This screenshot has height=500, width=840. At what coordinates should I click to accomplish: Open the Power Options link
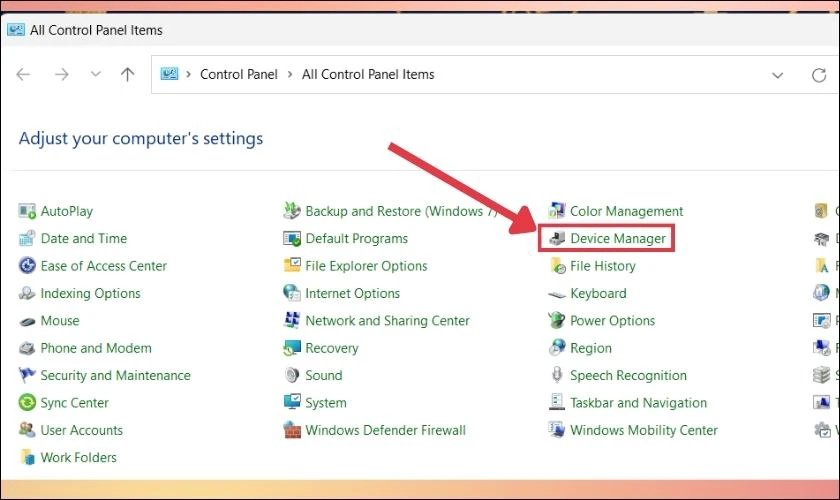(x=612, y=320)
